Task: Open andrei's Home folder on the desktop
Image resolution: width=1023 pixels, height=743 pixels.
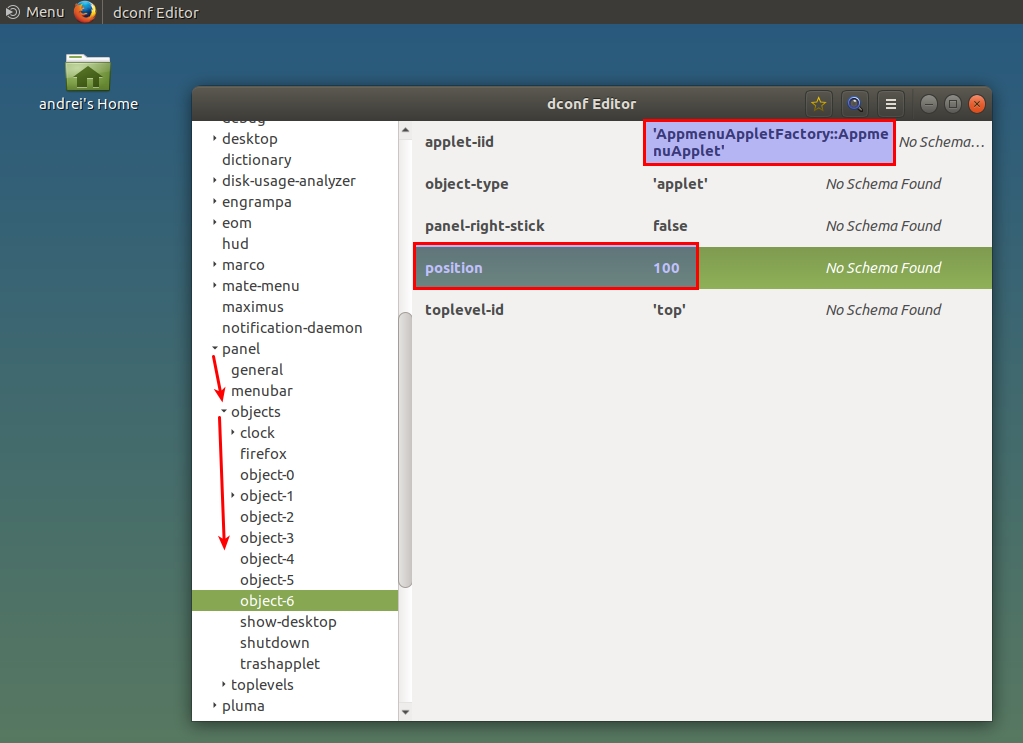Action: pyautogui.click(x=88, y=73)
